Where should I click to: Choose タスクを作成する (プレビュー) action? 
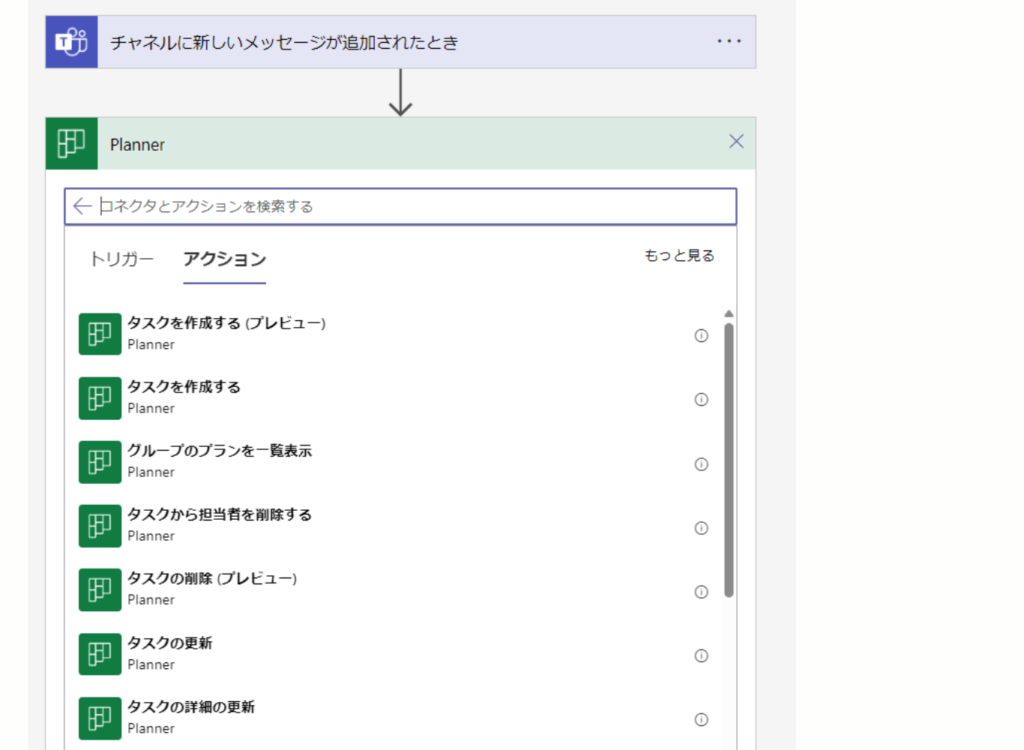coord(226,323)
